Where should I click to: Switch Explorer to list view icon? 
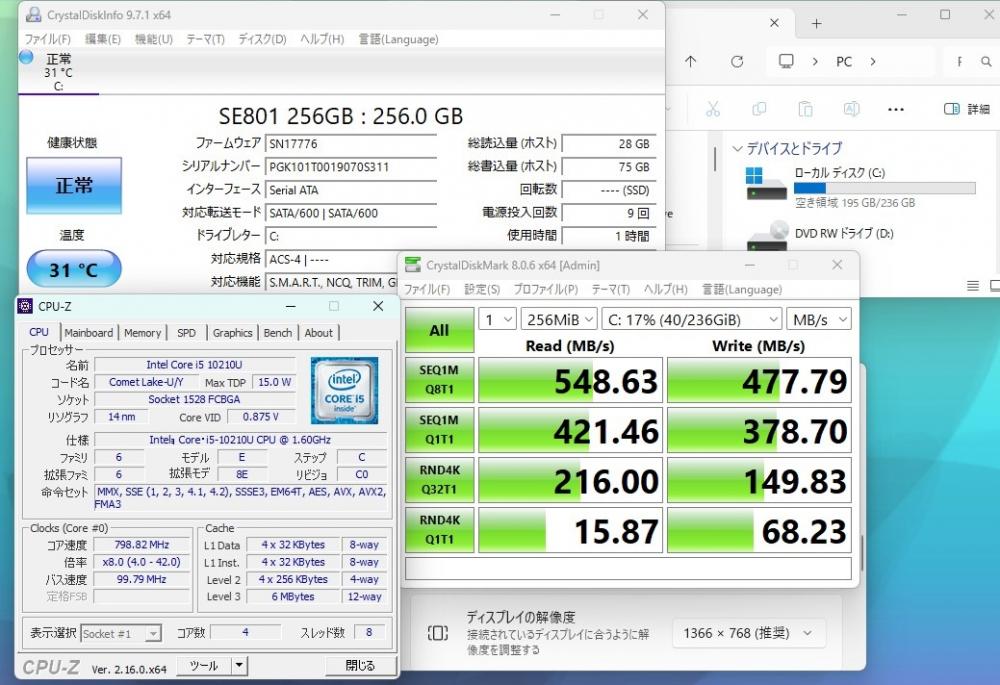point(973,286)
